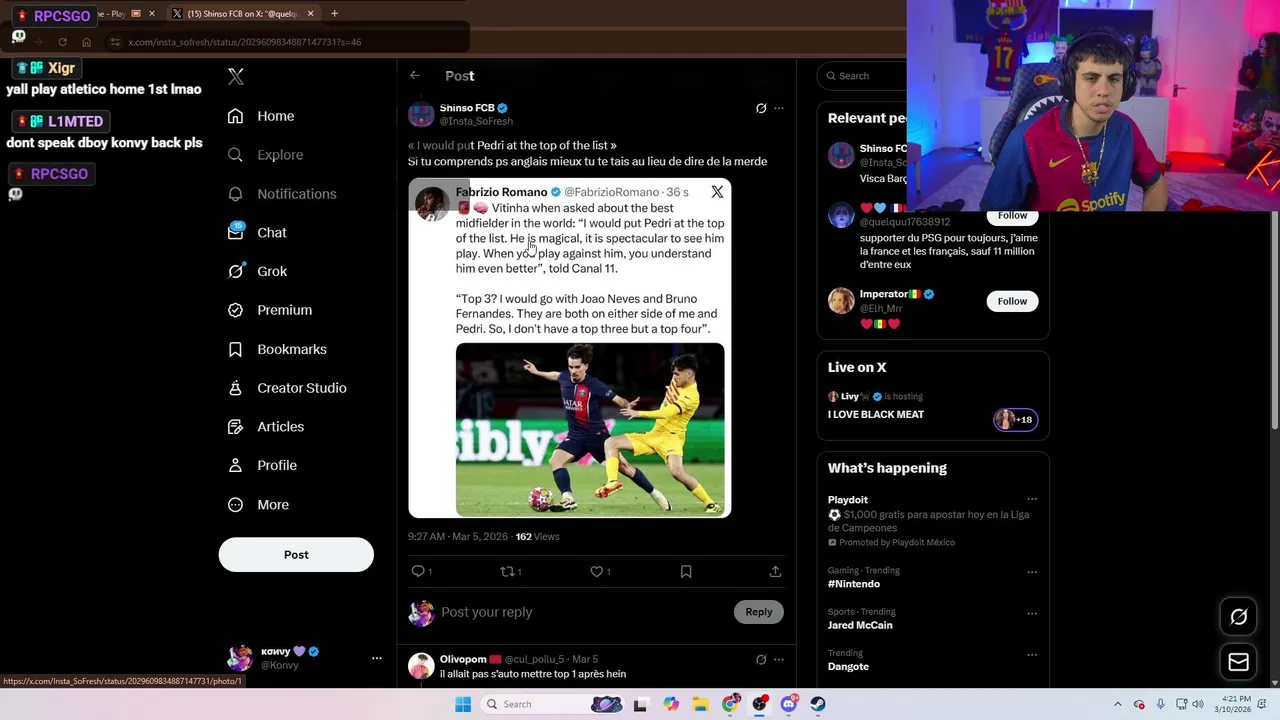Open the floating Grok button
The height and width of the screenshot is (720, 1280).
(x=1238, y=617)
